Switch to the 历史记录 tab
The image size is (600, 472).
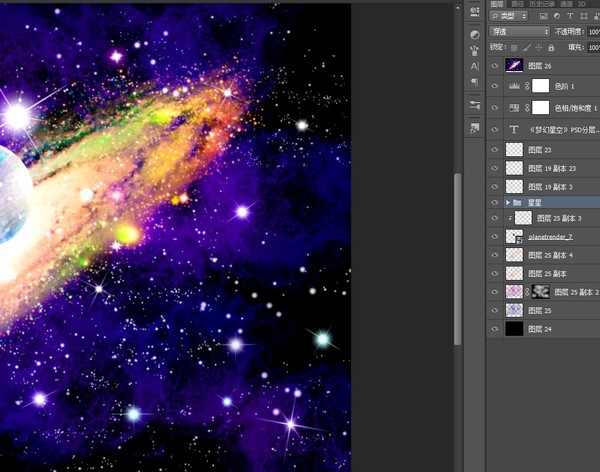542,4
